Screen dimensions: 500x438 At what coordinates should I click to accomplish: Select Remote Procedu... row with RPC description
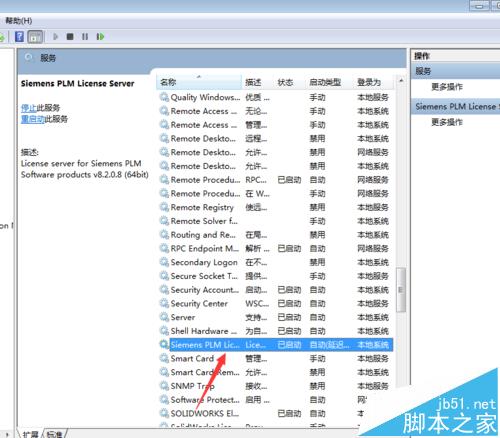point(276,180)
